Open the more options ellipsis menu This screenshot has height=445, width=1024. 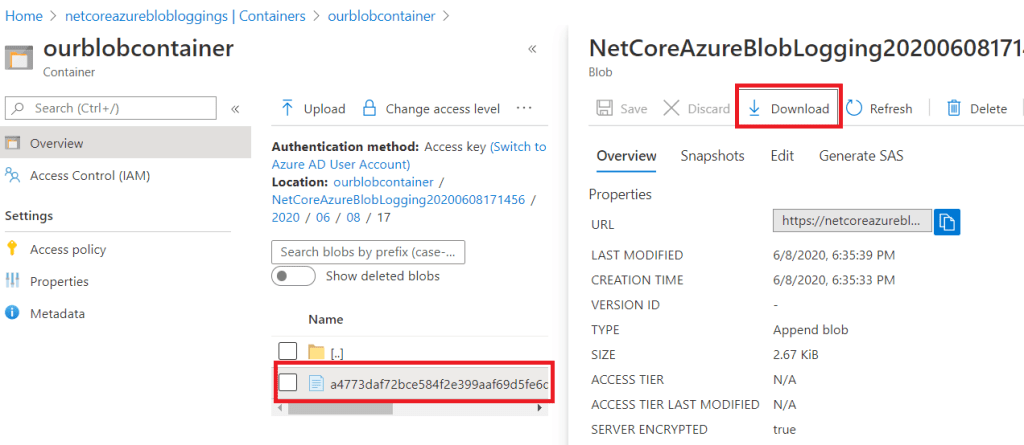[x=523, y=108]
